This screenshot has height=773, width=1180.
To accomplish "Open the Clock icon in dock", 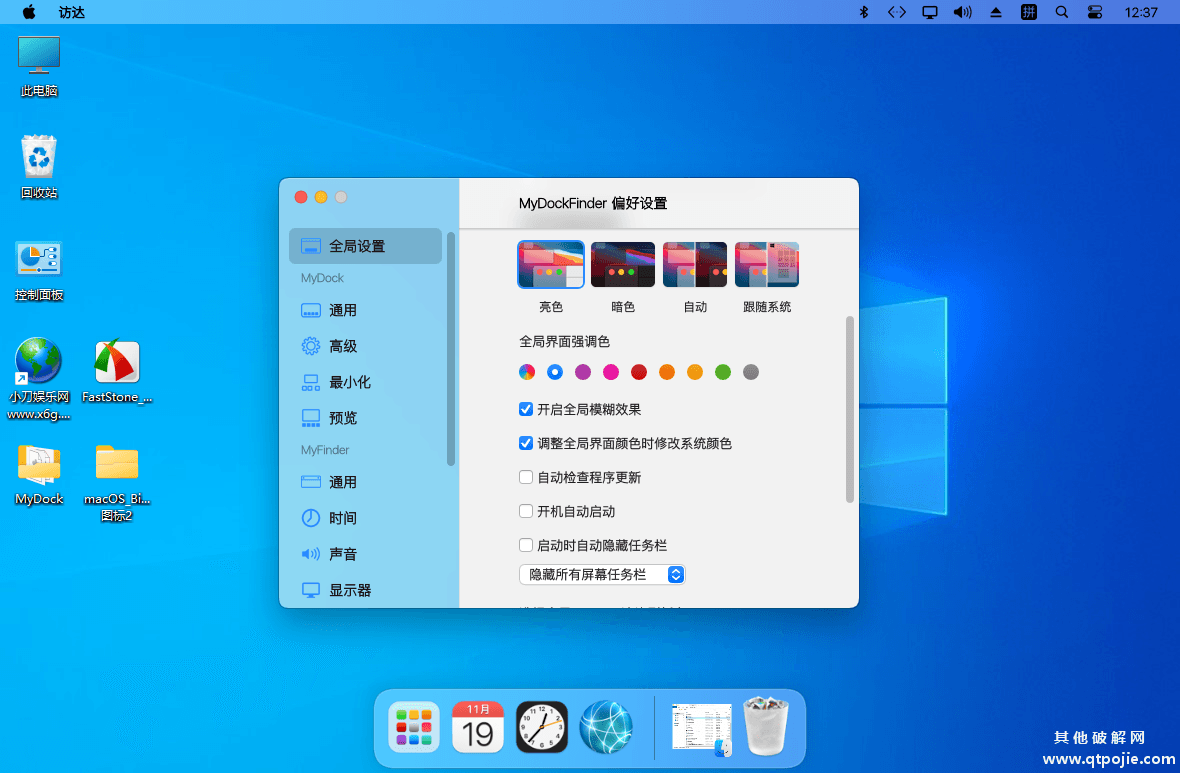I will [x=542, y=727].
